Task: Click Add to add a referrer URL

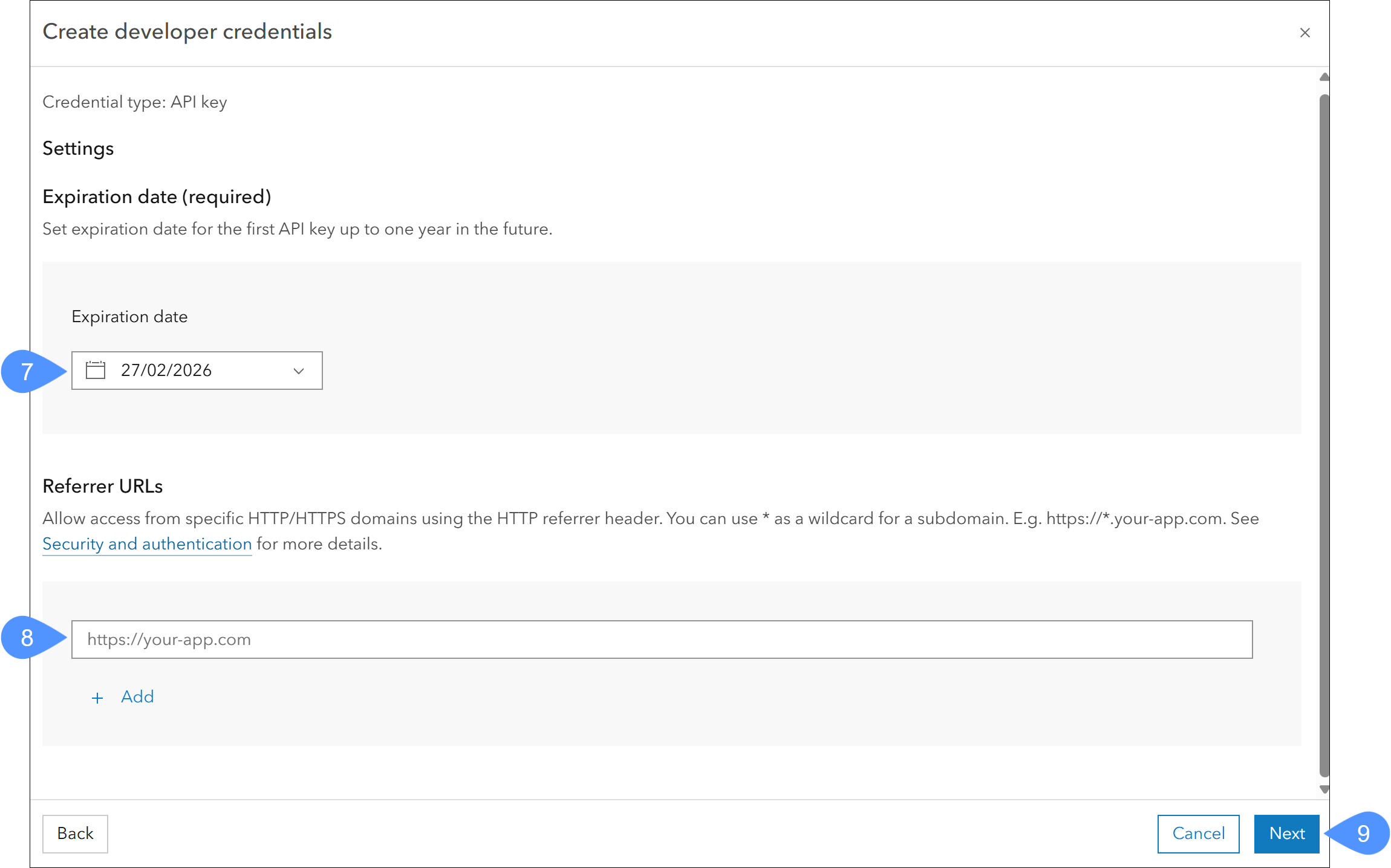Action: click(137, 697)
